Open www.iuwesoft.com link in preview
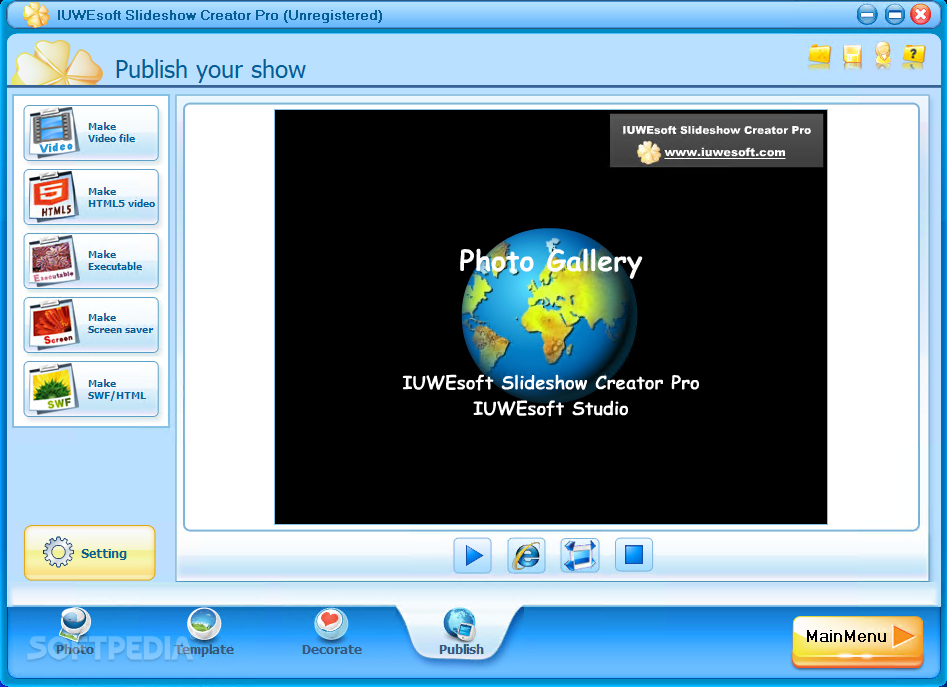 click(x=725, y=152)
